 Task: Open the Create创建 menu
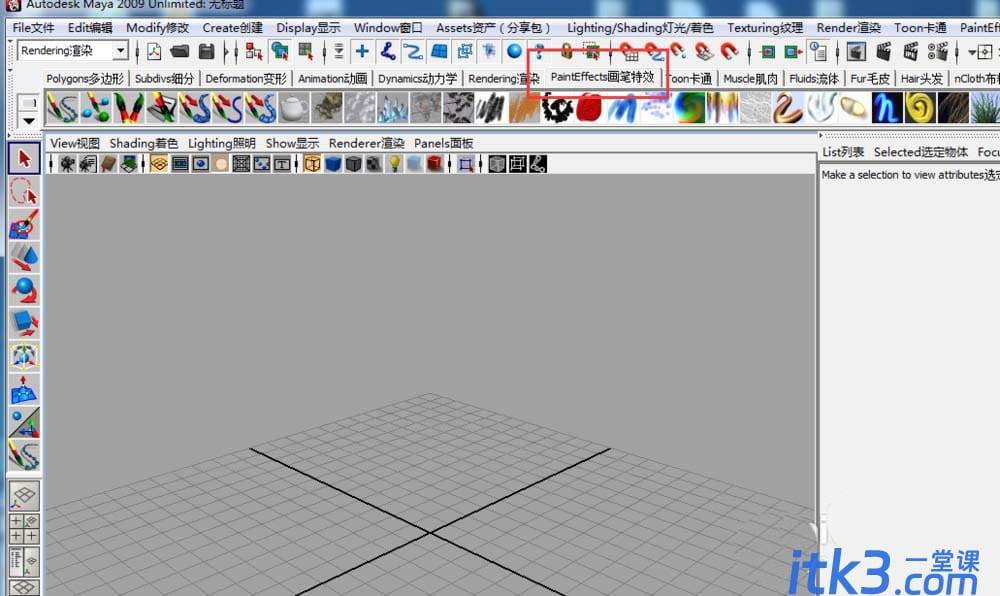point(232,28)
